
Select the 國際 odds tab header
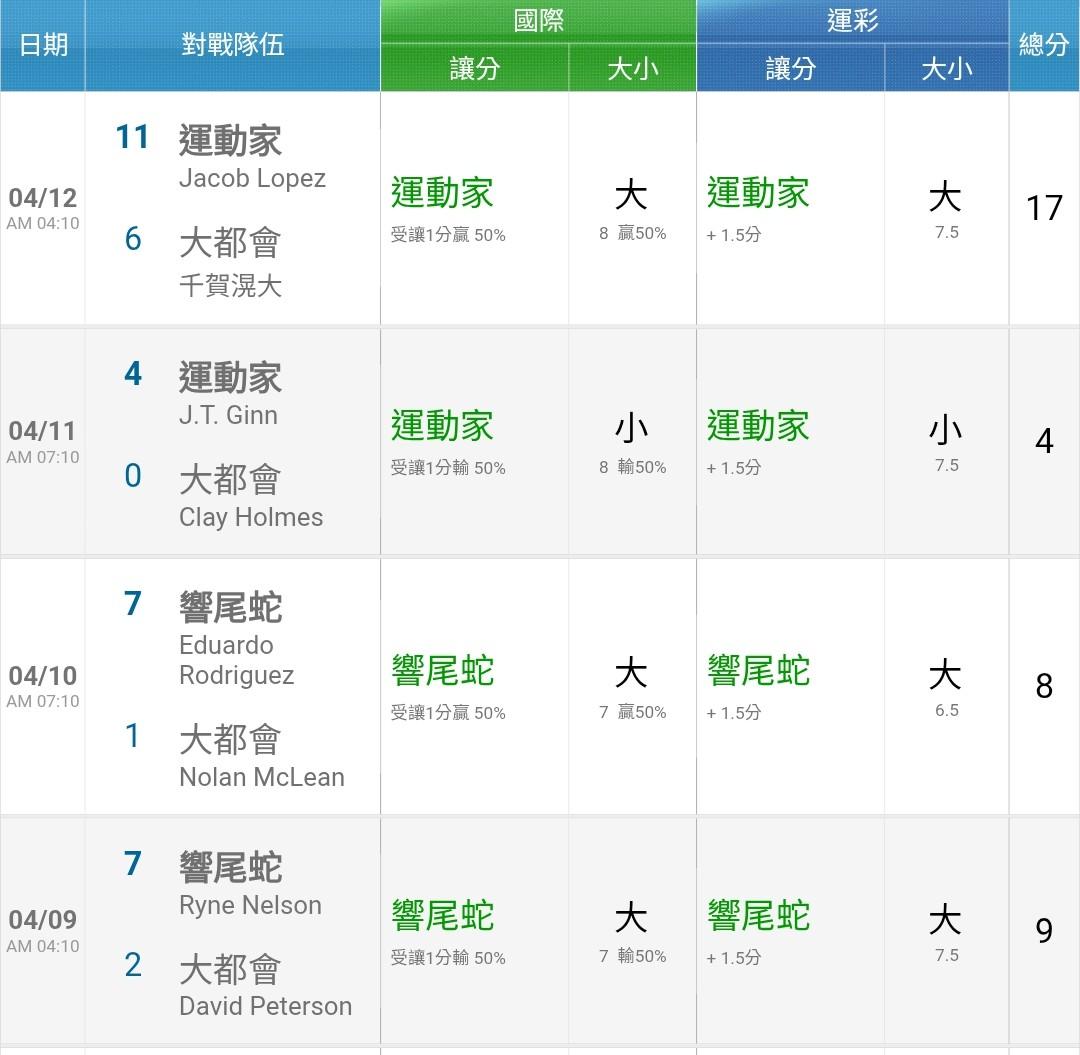point(538,22)
